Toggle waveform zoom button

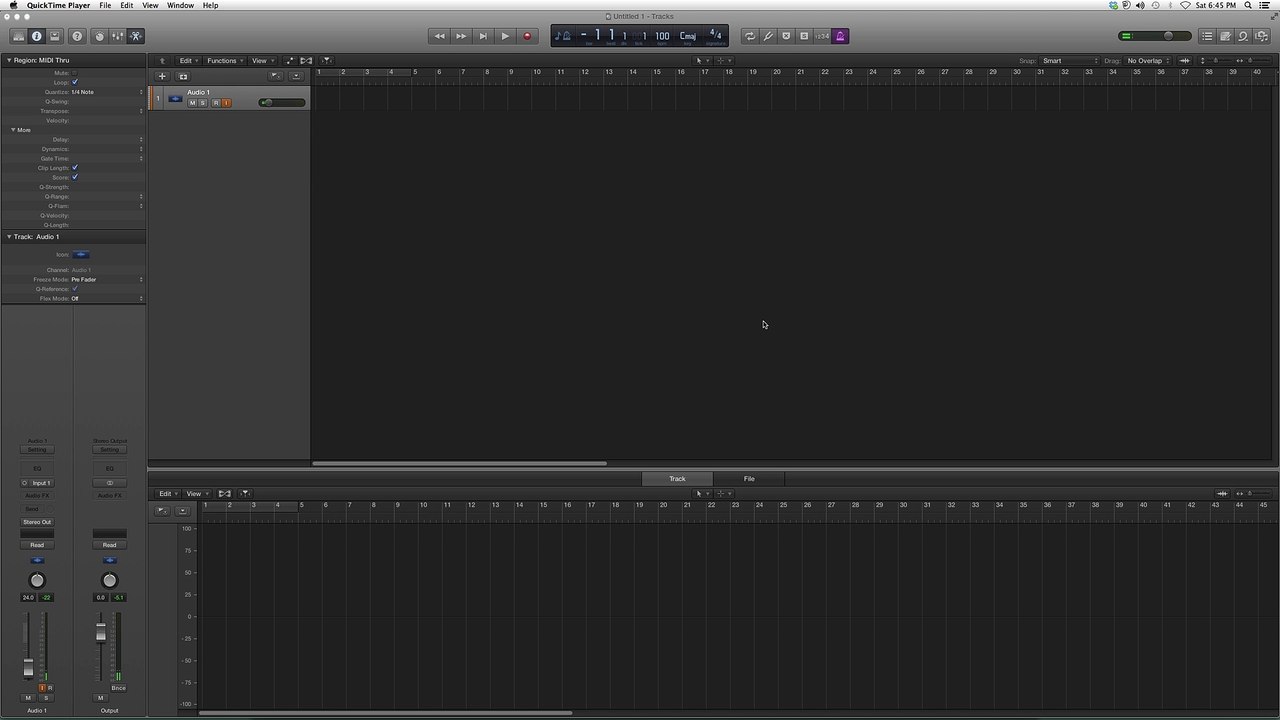pyautogui.click(x=1185, y=61)
